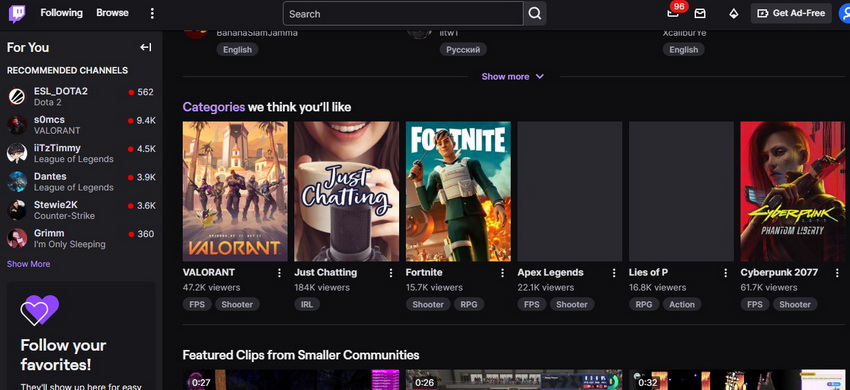Viewport: 850px width, 390px height.
Task: Click Show More under recommended channels
Action: [x=28, y=264]
